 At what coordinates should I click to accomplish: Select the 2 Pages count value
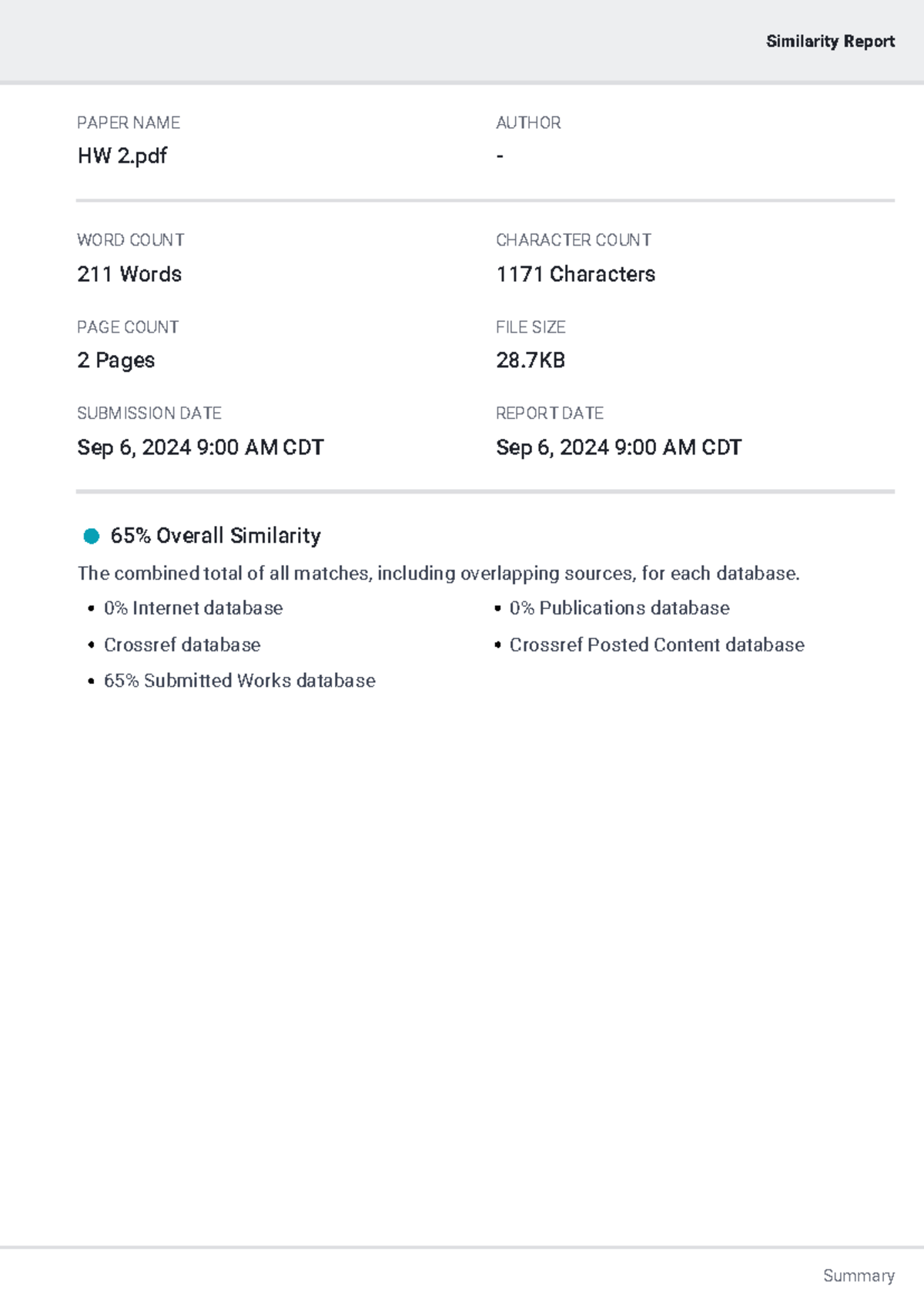(116, 360)
